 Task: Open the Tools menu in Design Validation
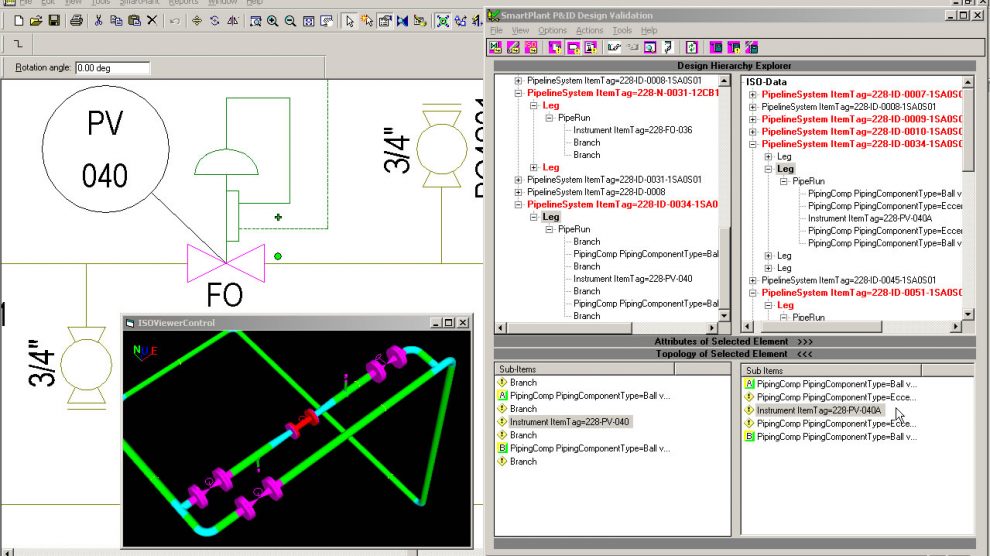click(622, 30)
